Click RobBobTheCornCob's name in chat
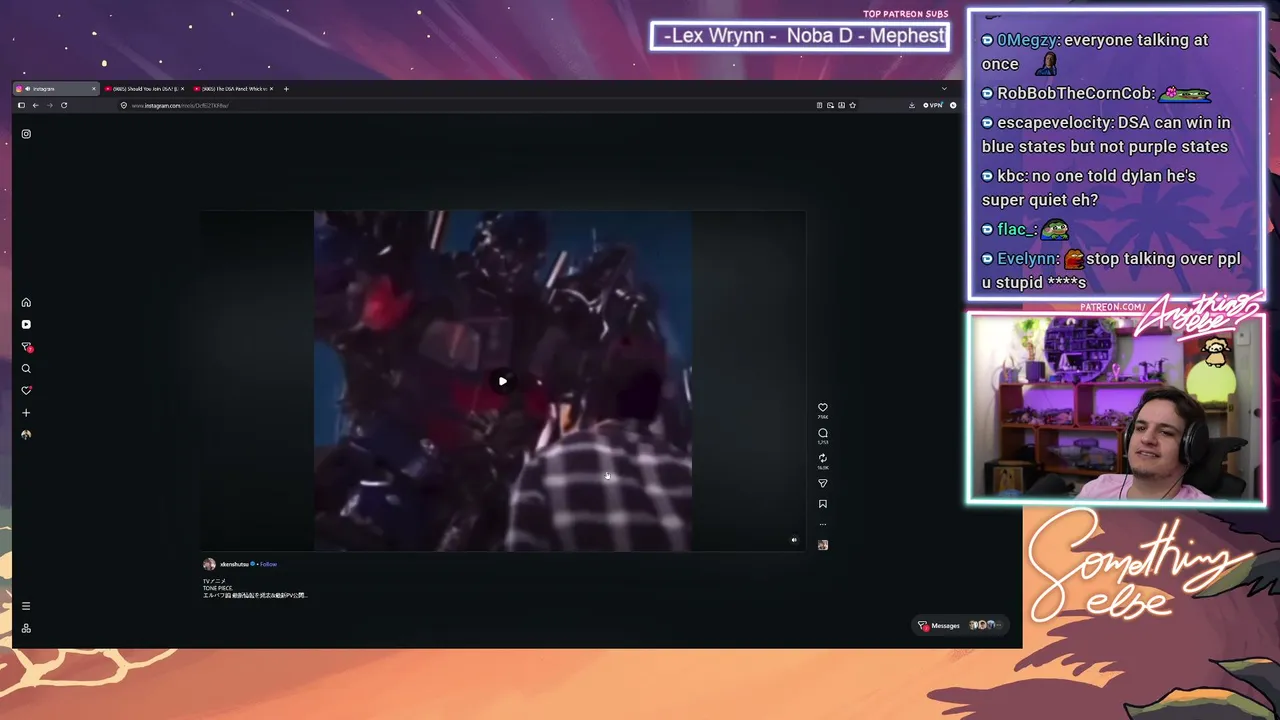Viewport: 1280px width, 720px height. (1075, 93)
